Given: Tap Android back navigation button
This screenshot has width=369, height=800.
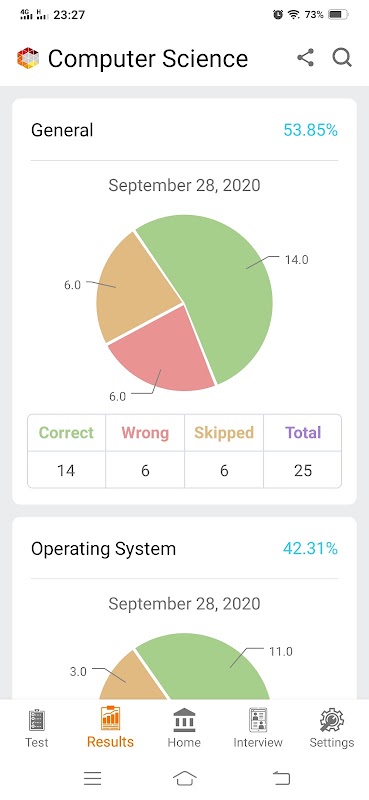Looking at the screenshot, I should pyautogui.click(x=281, y=778).
